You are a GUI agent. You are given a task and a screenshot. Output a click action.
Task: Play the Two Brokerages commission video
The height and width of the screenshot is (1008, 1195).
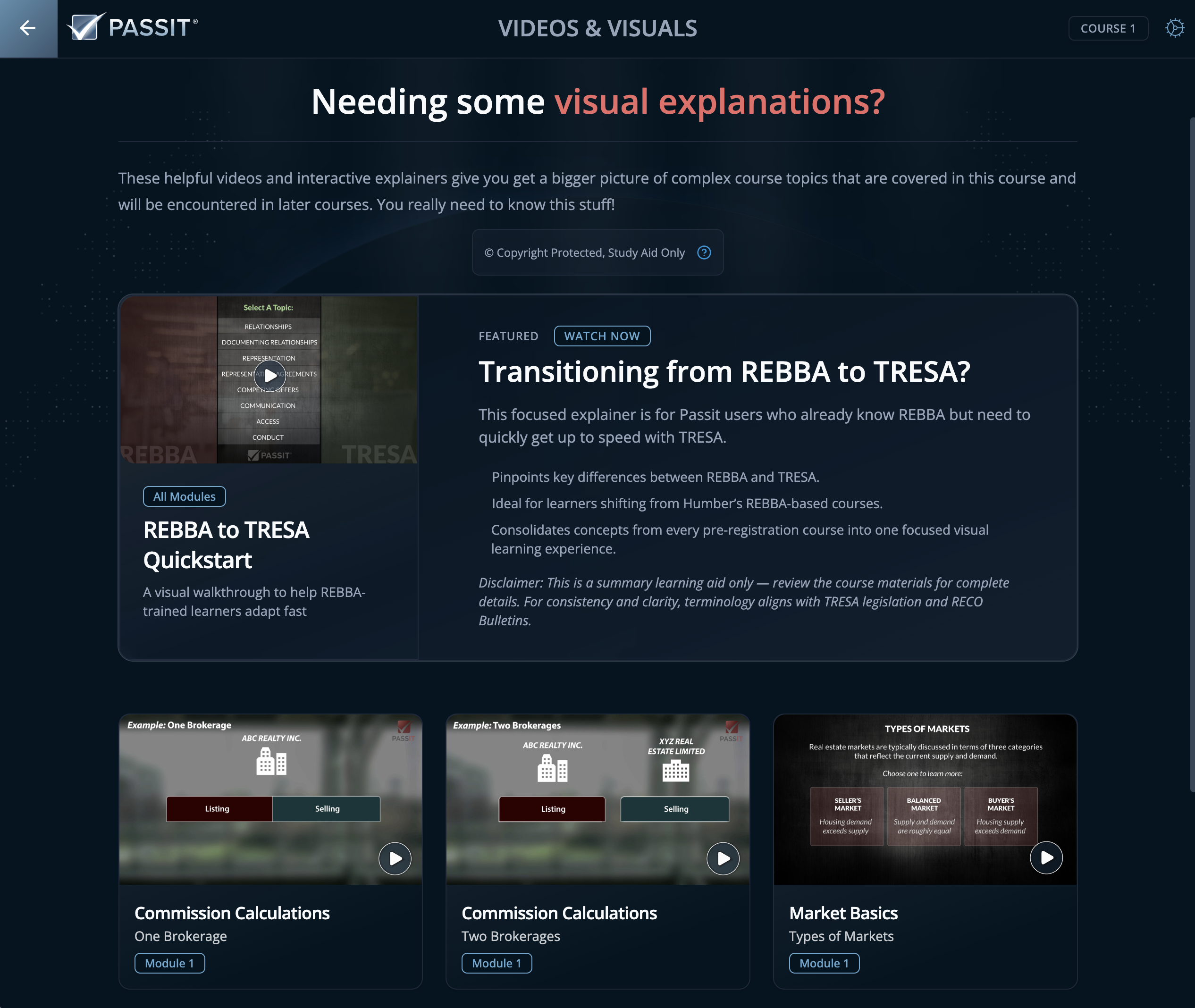(723, 858)
